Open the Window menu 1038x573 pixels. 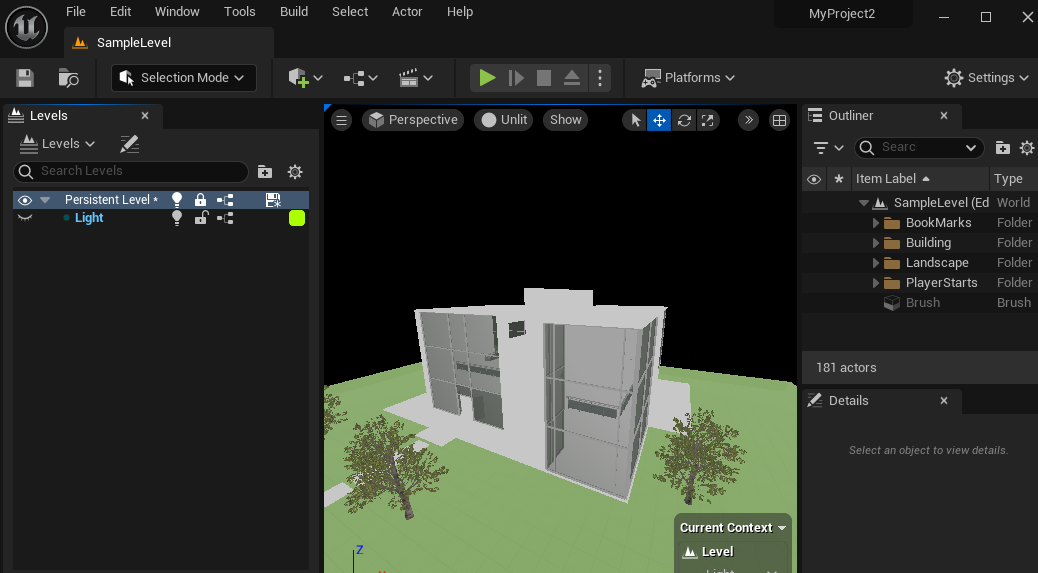pos(177,12)
